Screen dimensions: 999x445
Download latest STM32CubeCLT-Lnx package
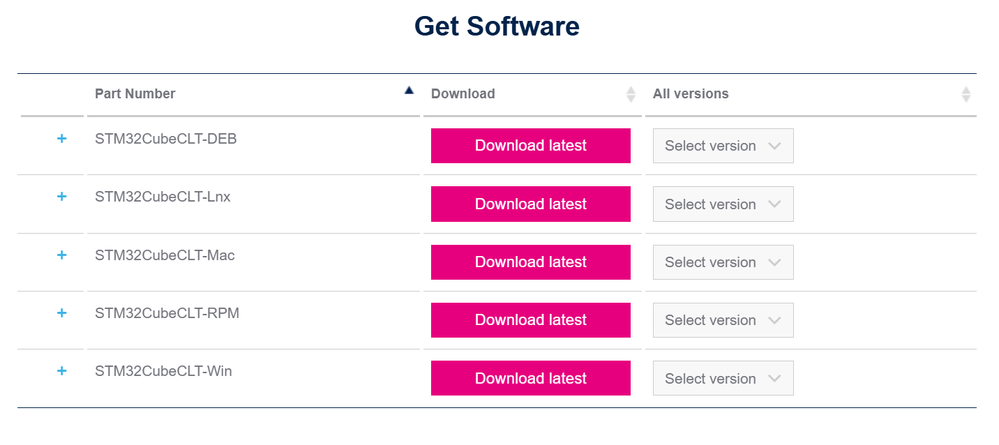click(530, 204)
